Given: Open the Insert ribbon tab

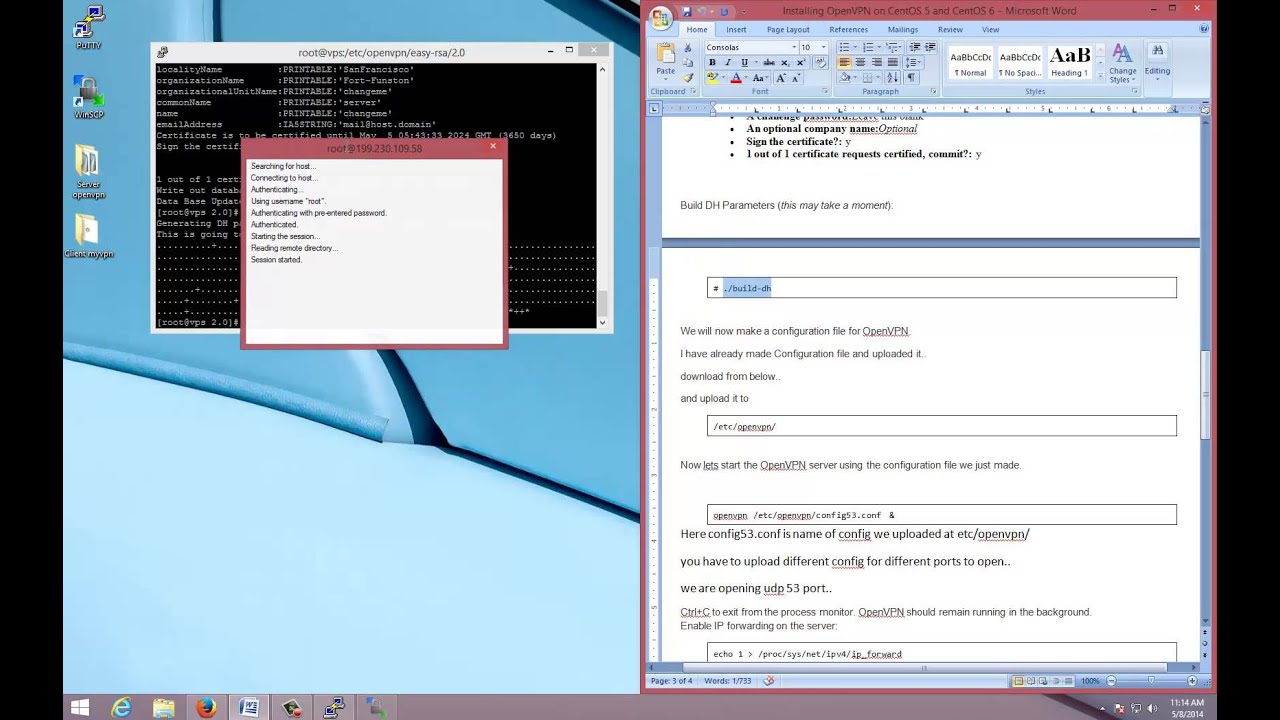Looking at the screenshot, I should (736, 30).
